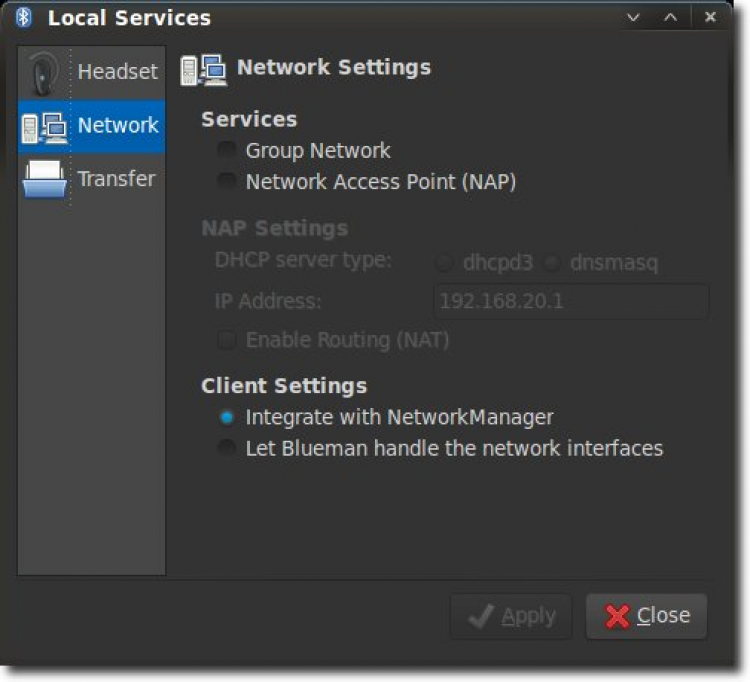Select the dhcpd3 server type
The image size is (750, 682).
(x=444, y=264)
